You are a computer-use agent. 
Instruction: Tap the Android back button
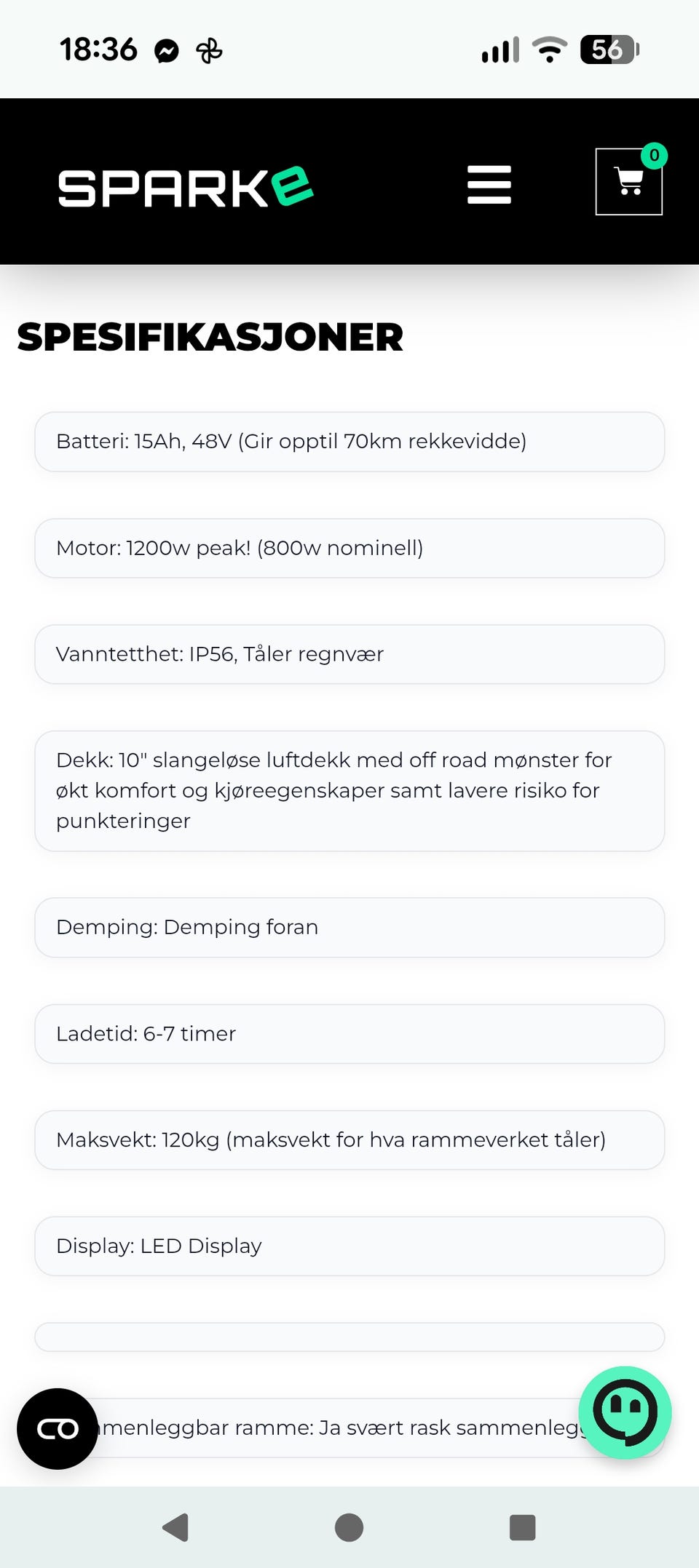pyautogui.click(x=176, y=1527)
